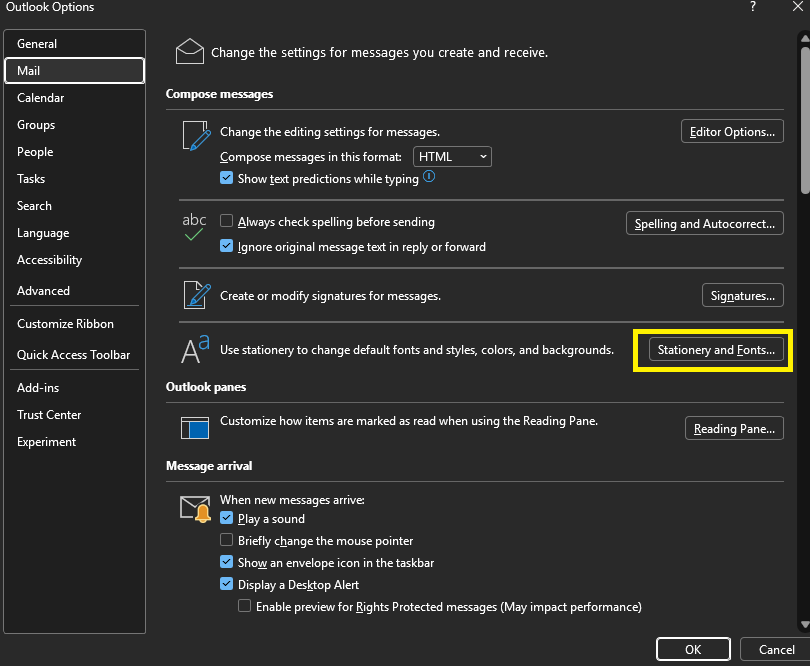
Task: Click the vertical scrollbar thumb
Action: pos(805,121)
